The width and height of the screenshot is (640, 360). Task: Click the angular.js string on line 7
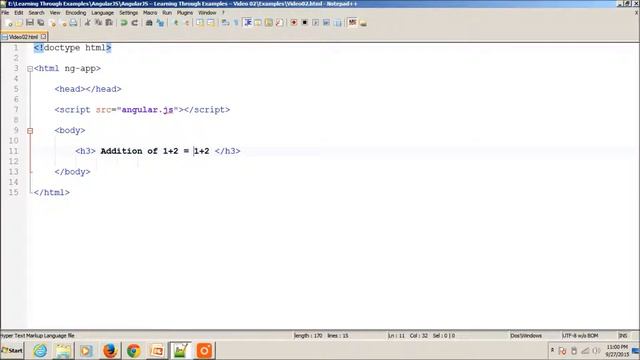pos(147,110)
